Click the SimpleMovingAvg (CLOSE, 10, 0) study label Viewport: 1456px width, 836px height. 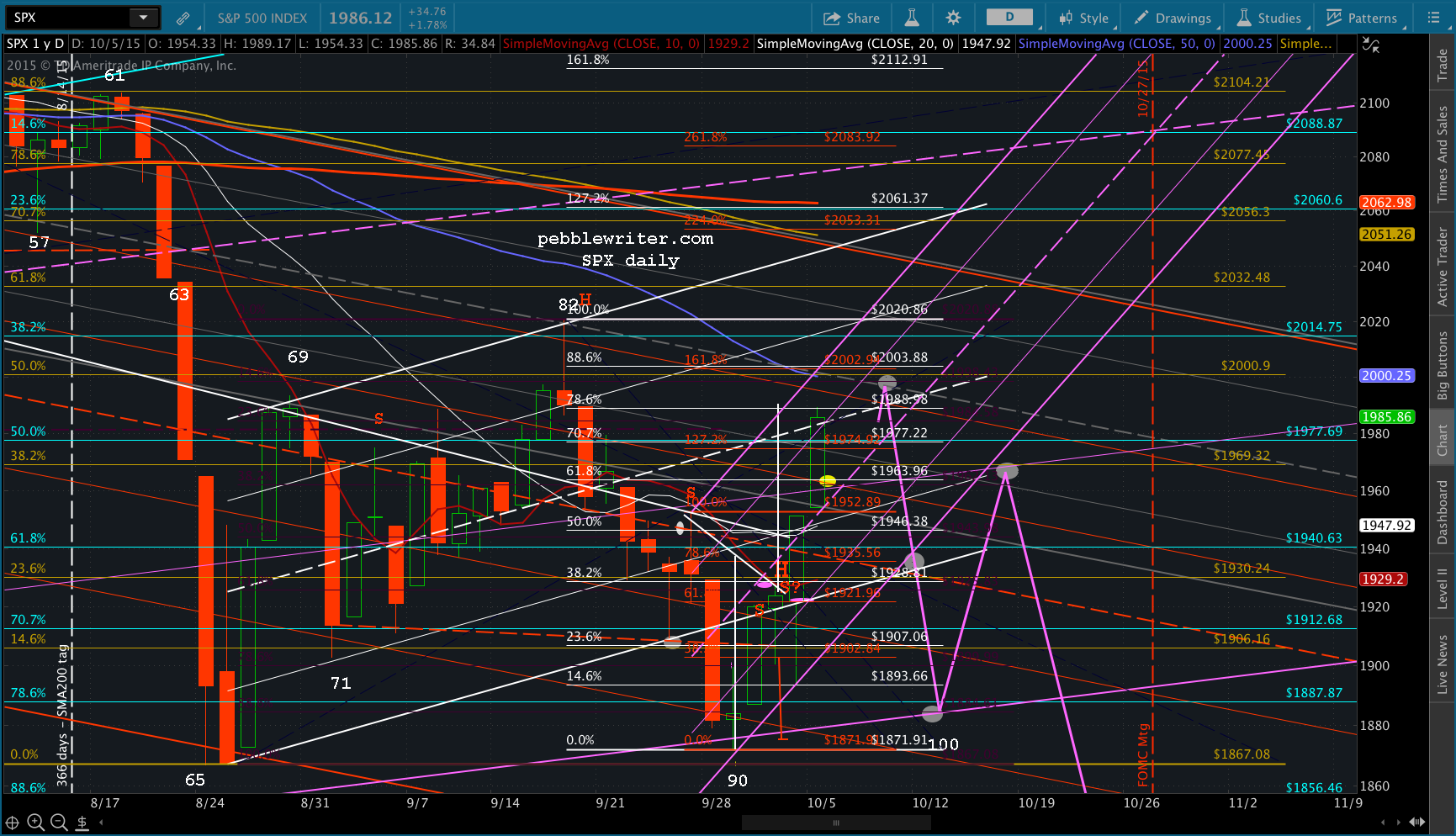point(601,44)
